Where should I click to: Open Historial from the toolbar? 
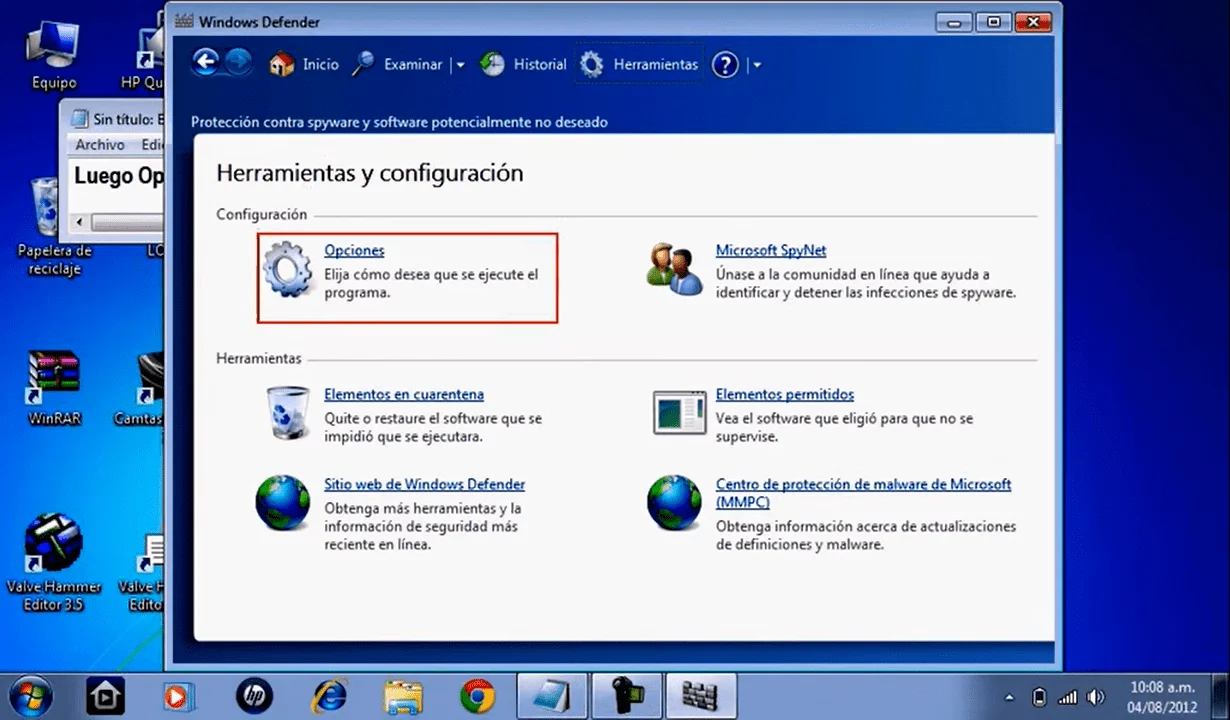pos(524,65)
